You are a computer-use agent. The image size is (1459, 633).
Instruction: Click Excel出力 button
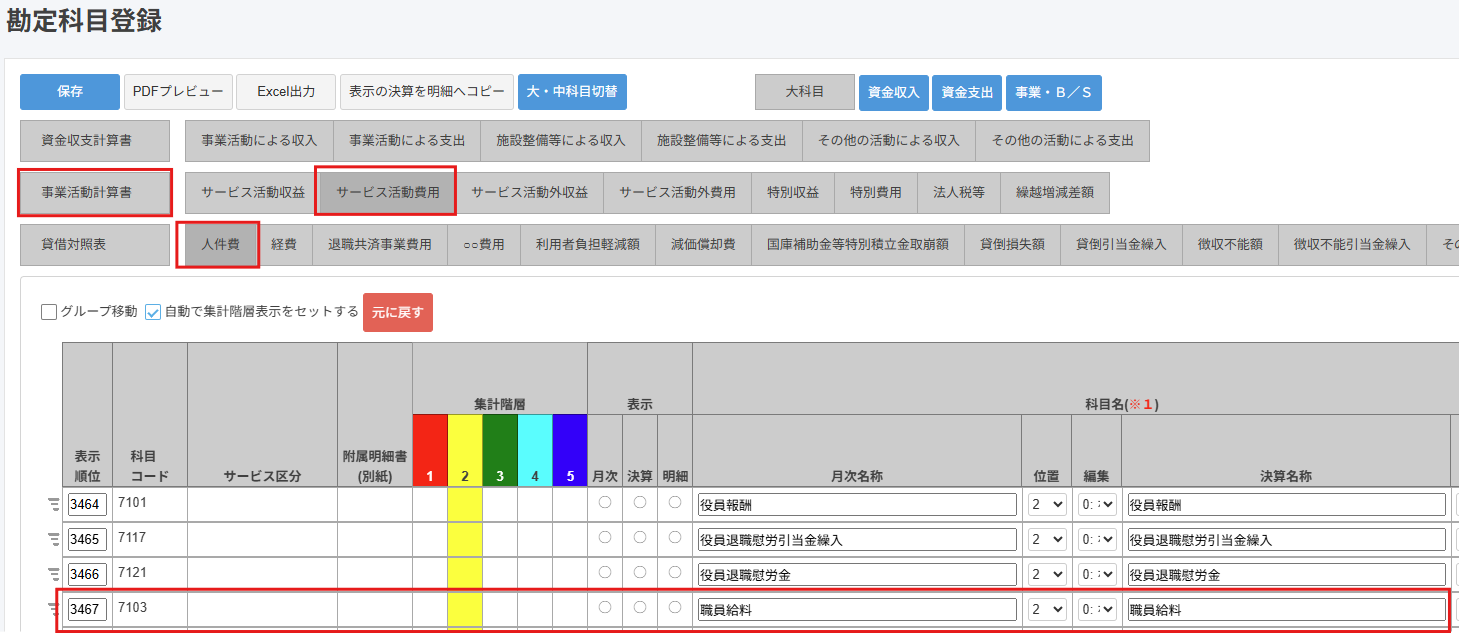[286, 92]
